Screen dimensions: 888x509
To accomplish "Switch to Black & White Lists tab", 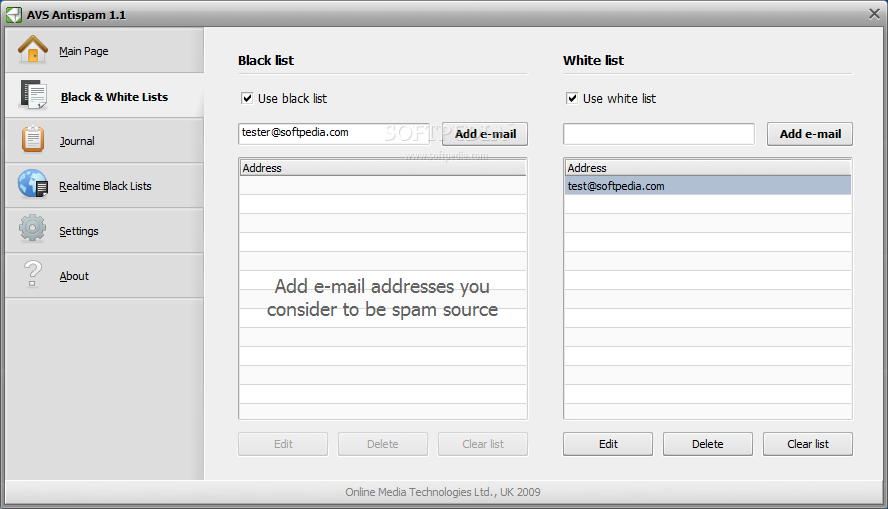I will point(104,96).
